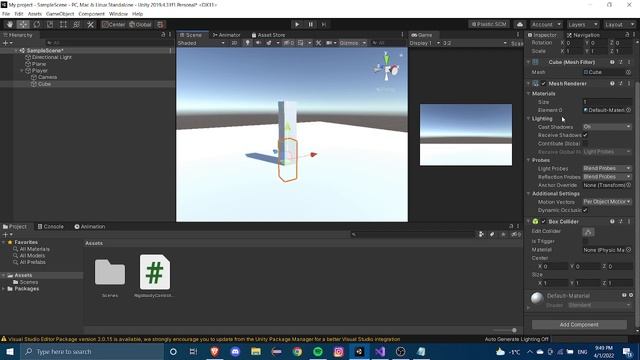
Task: Open Mesh Renderer help icon
Action: click(612, 83)
